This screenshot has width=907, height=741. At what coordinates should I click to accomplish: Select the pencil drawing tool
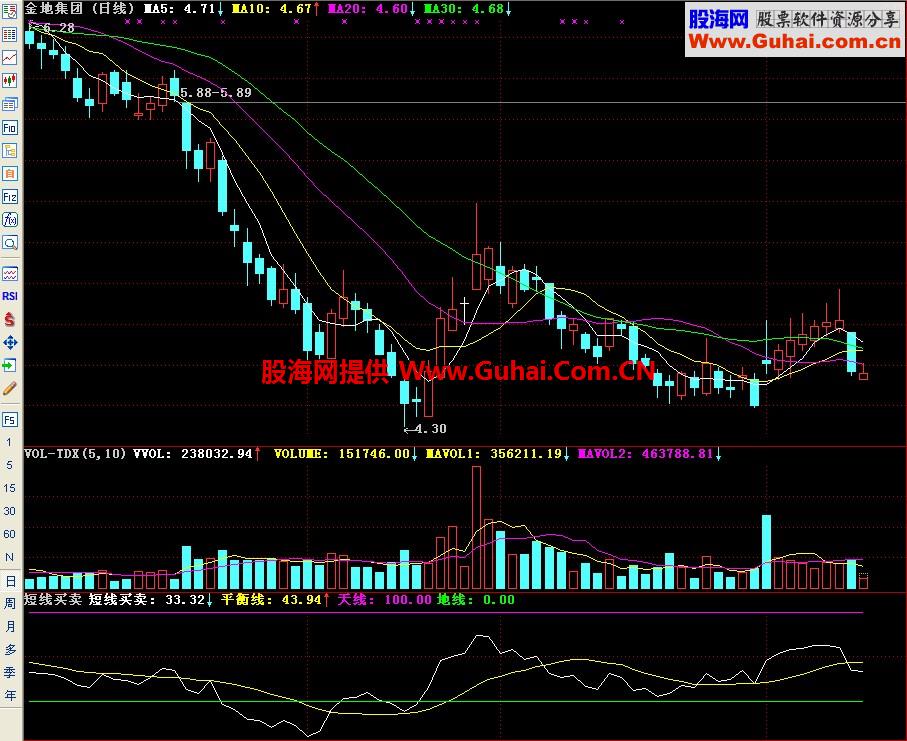click(x=10, y=389)
